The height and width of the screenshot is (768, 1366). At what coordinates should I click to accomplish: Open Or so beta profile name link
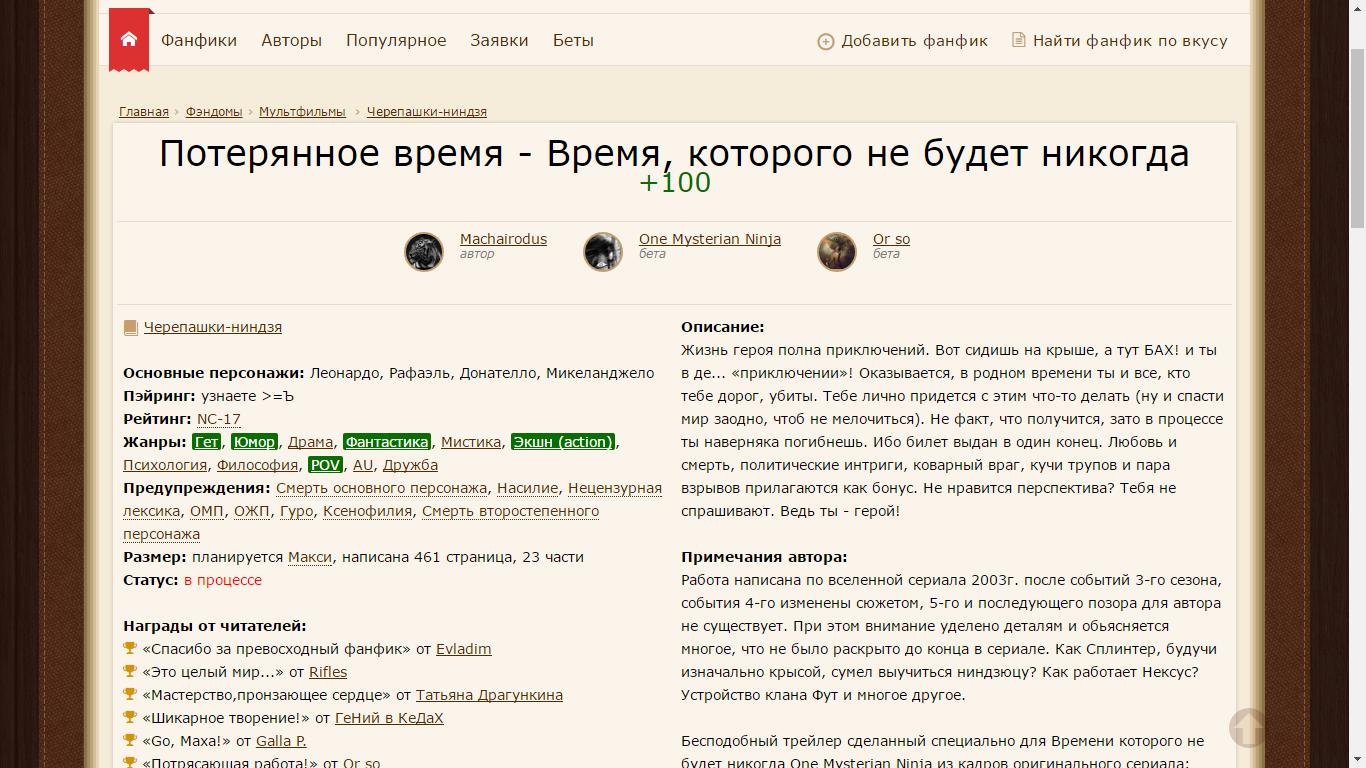coord(891,240)
